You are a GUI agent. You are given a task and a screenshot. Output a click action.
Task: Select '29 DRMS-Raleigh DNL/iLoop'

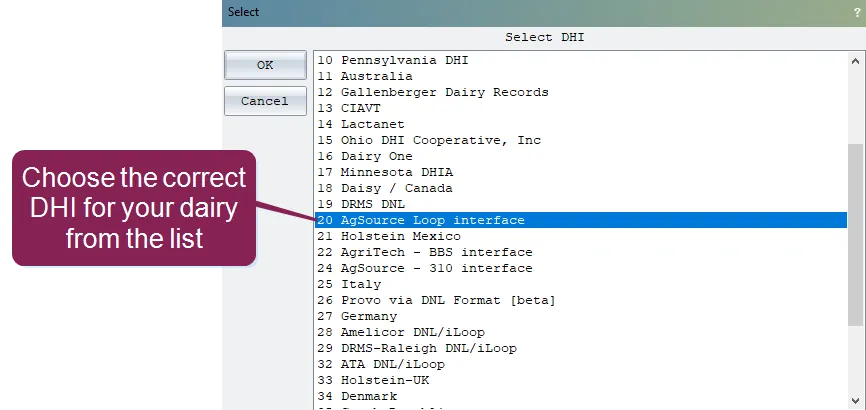(581, 349)
